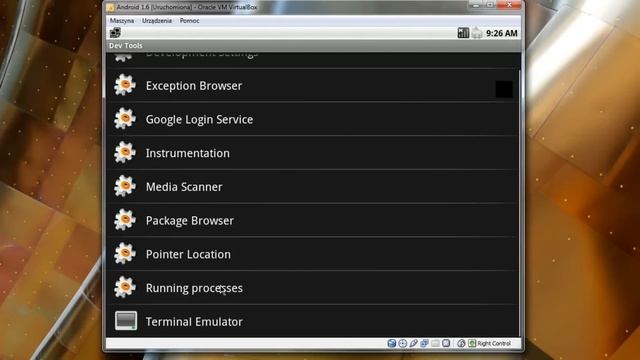This screenshot has height=360, width=640.
Task: Select Instrumentation list entry
Action: click(x=312, y=153)
